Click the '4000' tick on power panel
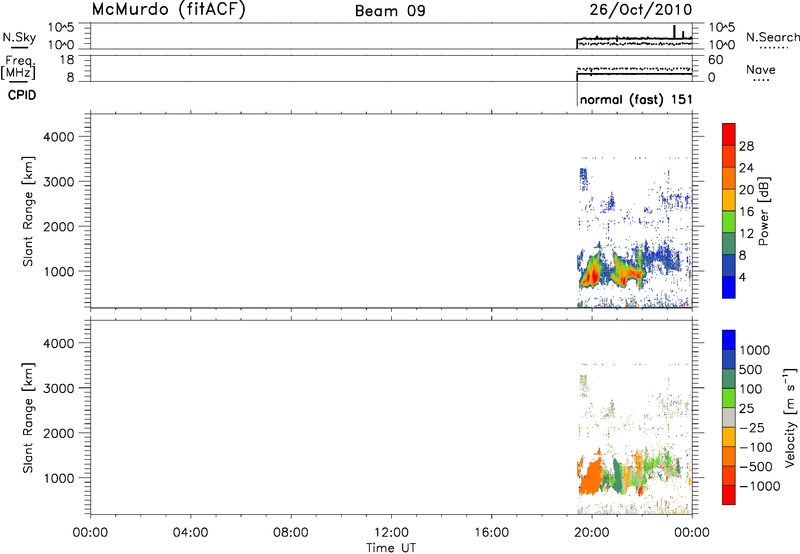800x554 pixels. click(x=59, y=137)
